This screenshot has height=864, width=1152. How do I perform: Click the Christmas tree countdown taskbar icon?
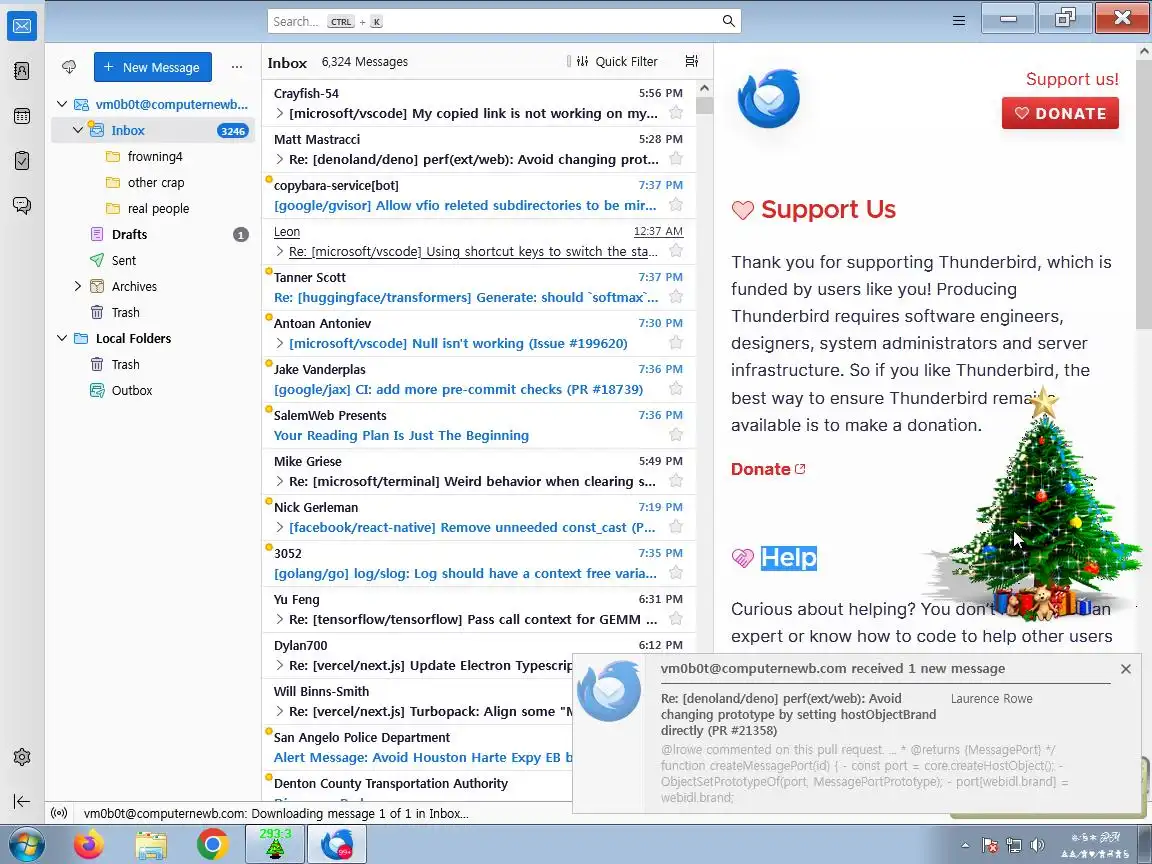click(275, 844)
